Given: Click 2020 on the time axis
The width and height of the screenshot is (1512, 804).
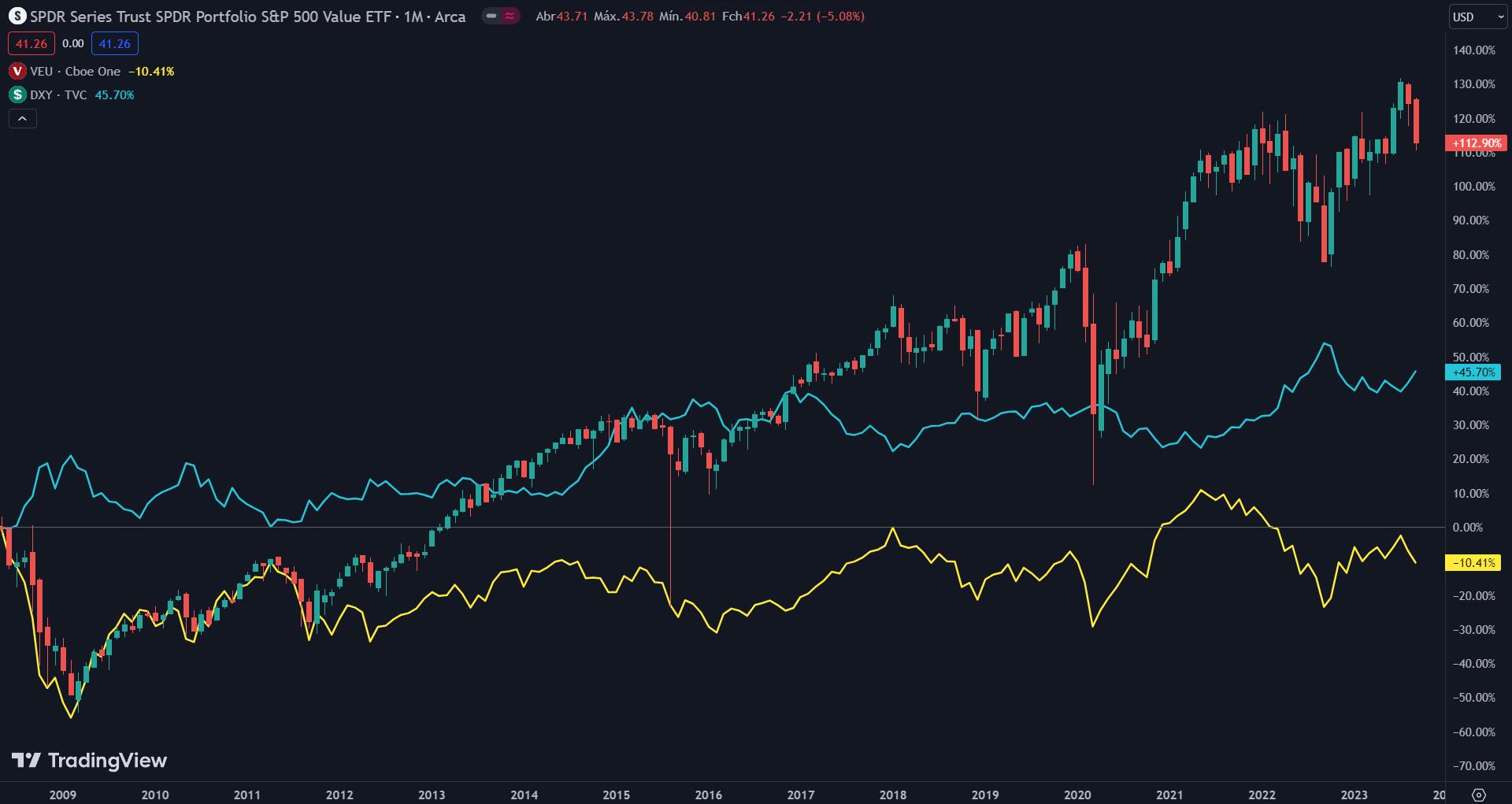Looking at the screenshot, I should pyautogui.click(x=1077, y=795).
